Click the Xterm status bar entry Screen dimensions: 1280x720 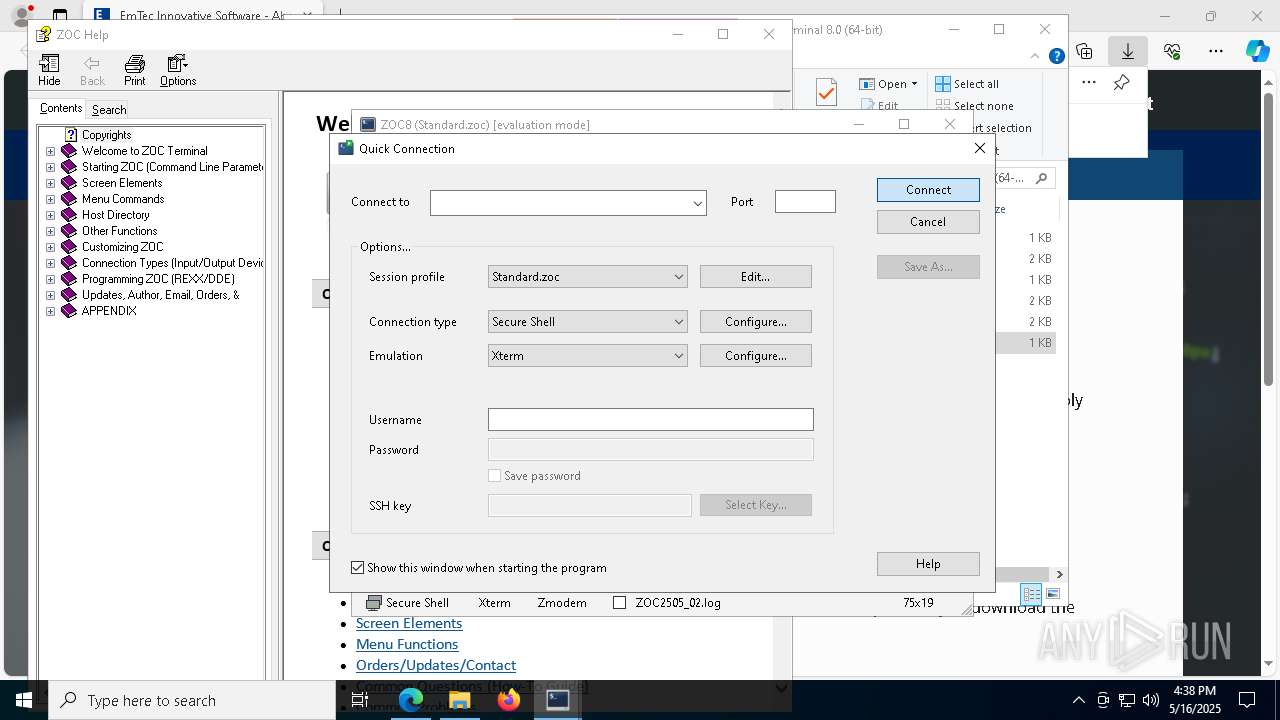[x=494, y=603]
